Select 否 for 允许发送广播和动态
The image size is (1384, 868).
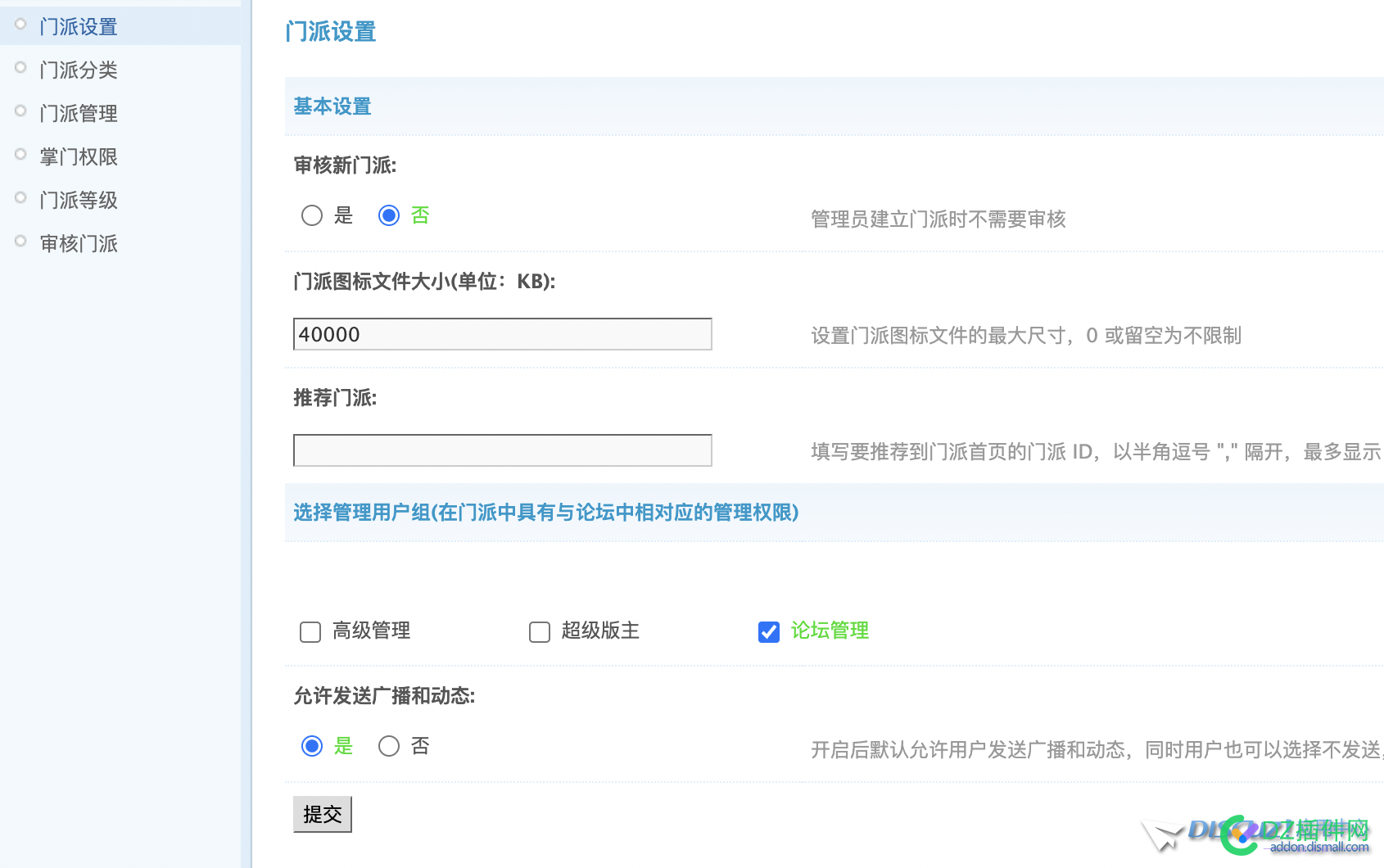click(389, 746)
